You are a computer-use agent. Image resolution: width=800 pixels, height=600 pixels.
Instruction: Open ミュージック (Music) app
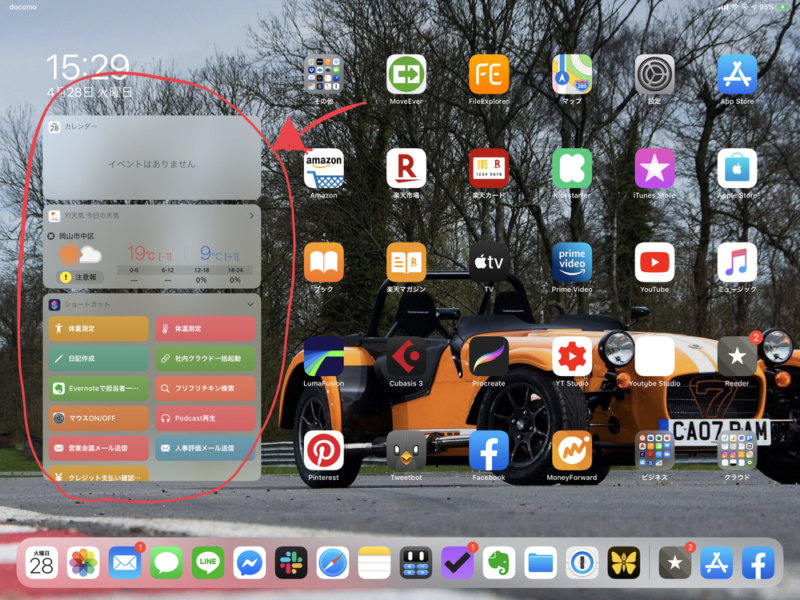pos(737,262)
